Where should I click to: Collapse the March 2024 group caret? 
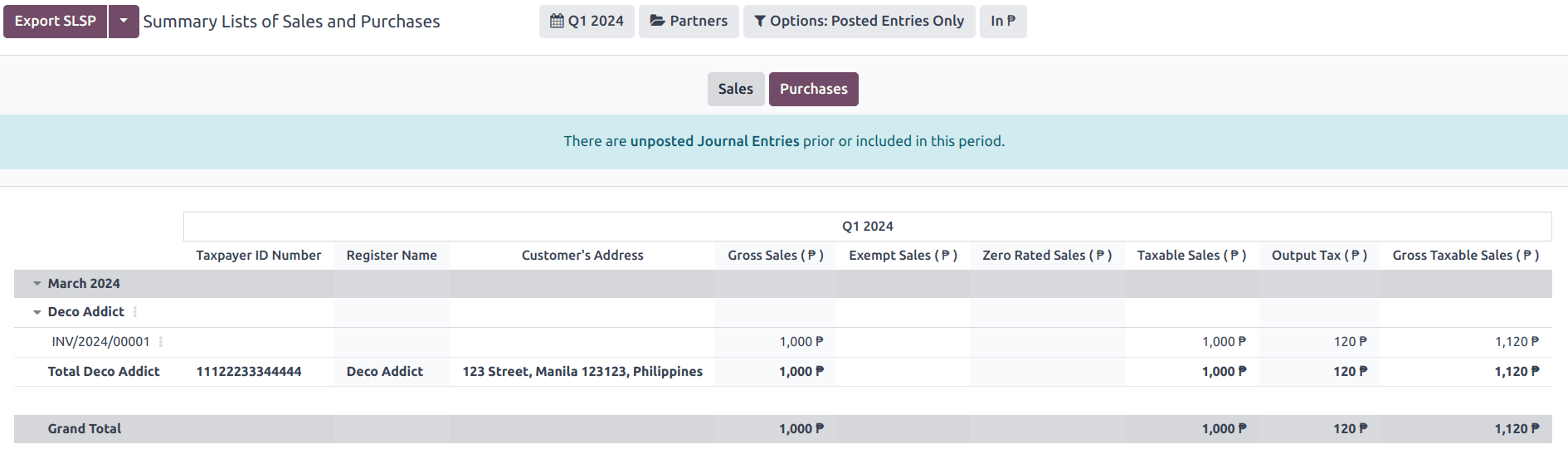pyautogui.click(x=37, y=284)
